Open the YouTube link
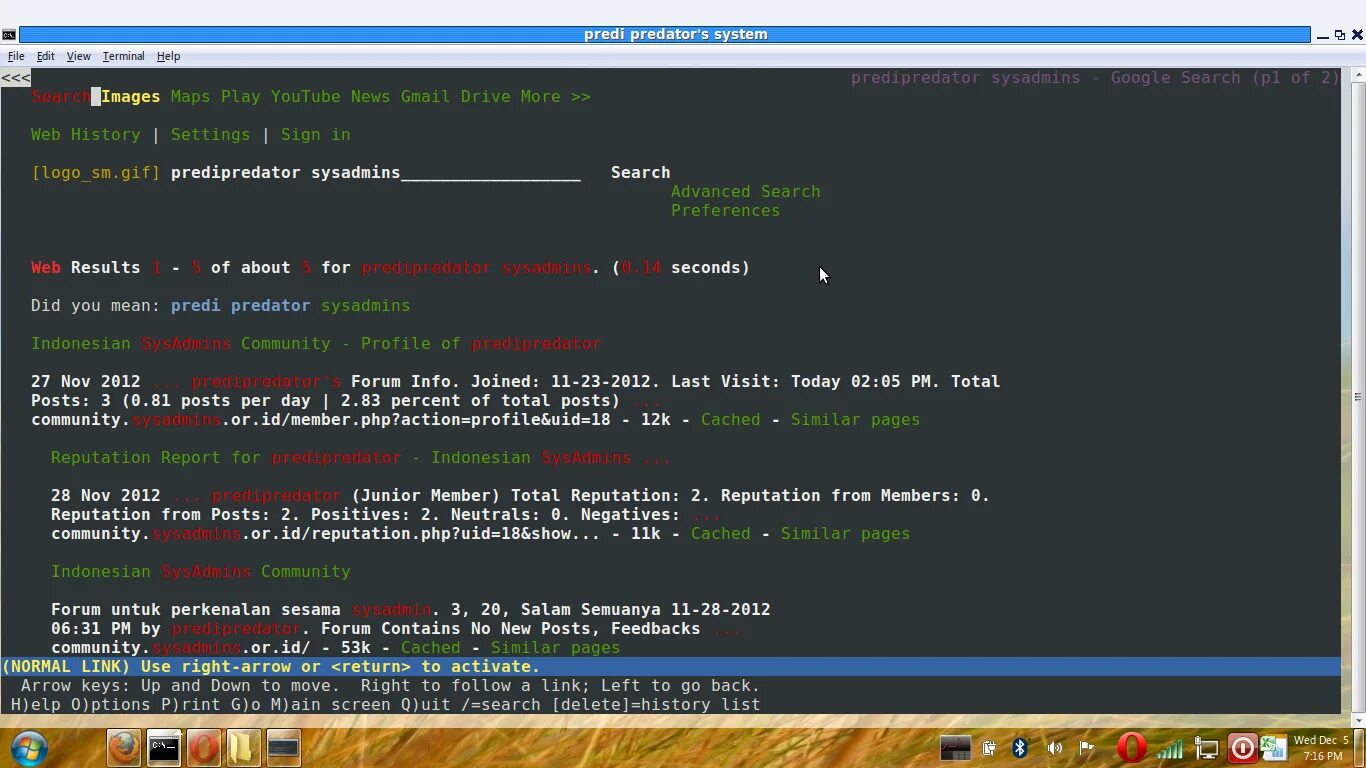The image size is (1366, 768). click(305, 97)
